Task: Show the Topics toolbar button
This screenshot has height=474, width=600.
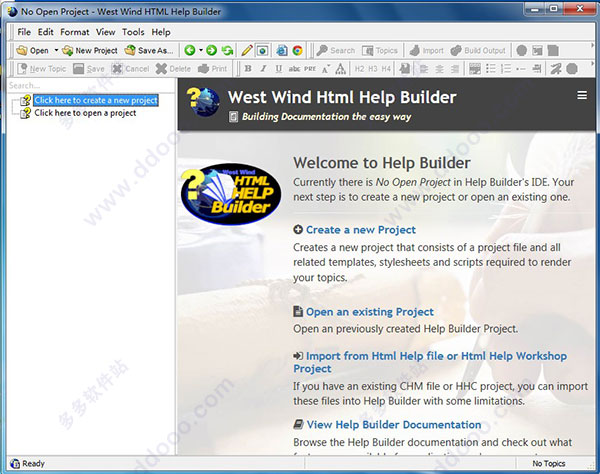Action: [x=380, y=50]
